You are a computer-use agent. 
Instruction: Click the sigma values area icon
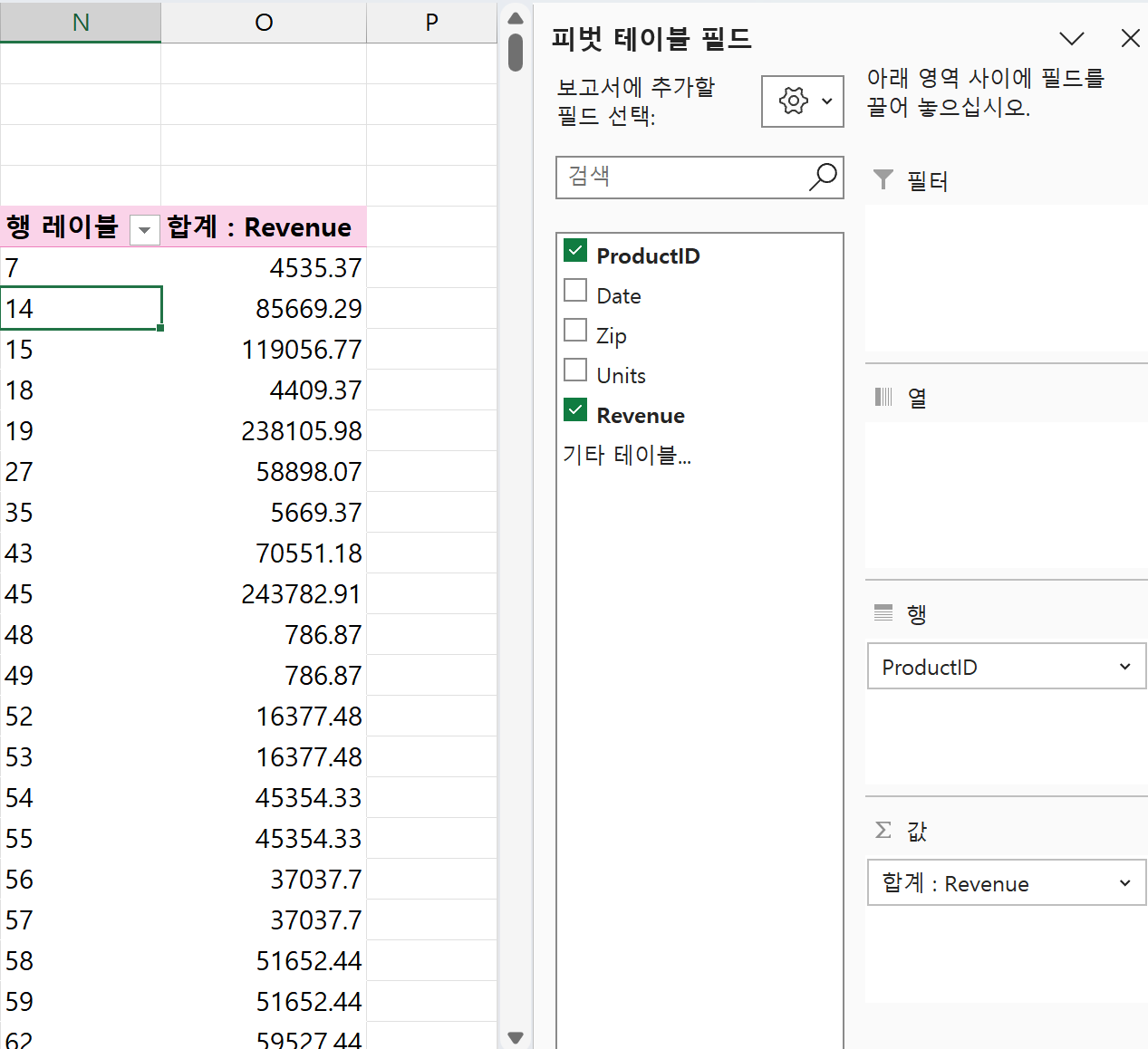click(x=883, y=830)
